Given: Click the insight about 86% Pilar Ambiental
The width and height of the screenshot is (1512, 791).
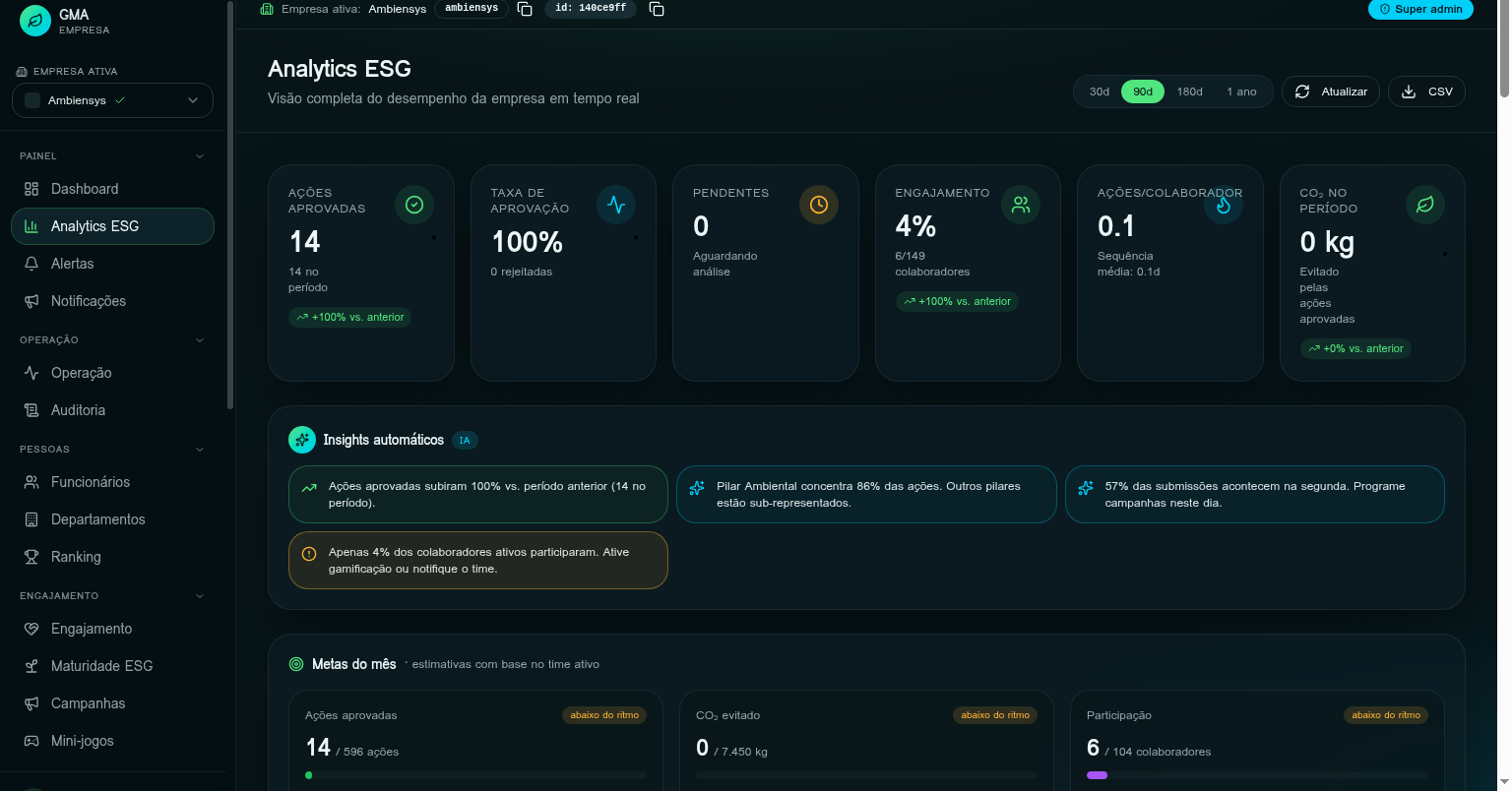Looking at the screenshot, I should click(x=866, y=494).
